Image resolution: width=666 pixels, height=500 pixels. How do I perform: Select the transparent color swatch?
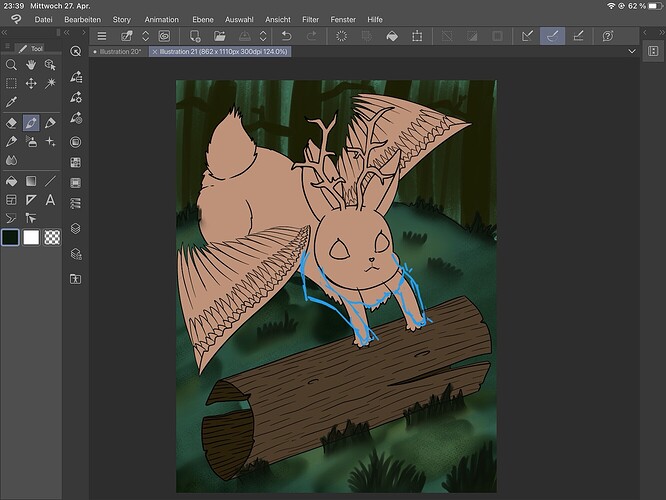pos(51,237)
